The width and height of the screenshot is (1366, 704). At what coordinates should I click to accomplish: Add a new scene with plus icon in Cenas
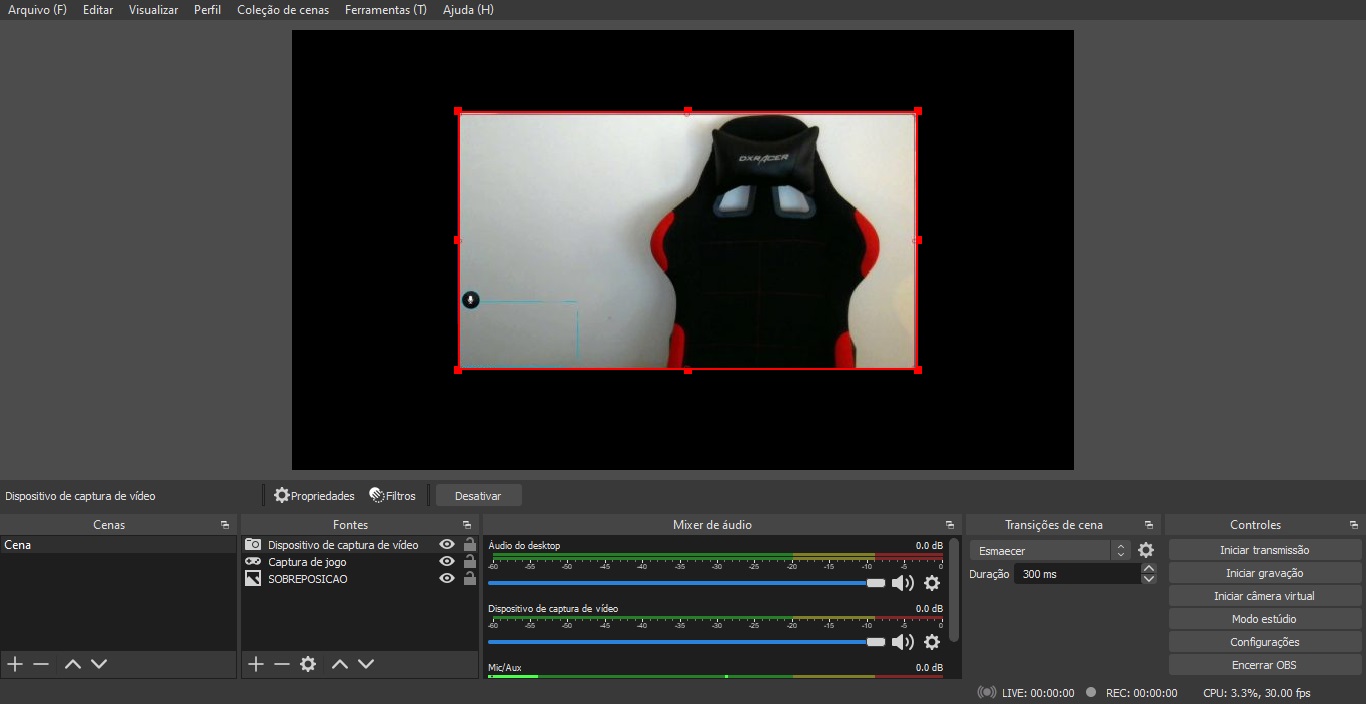coord(15,664)
